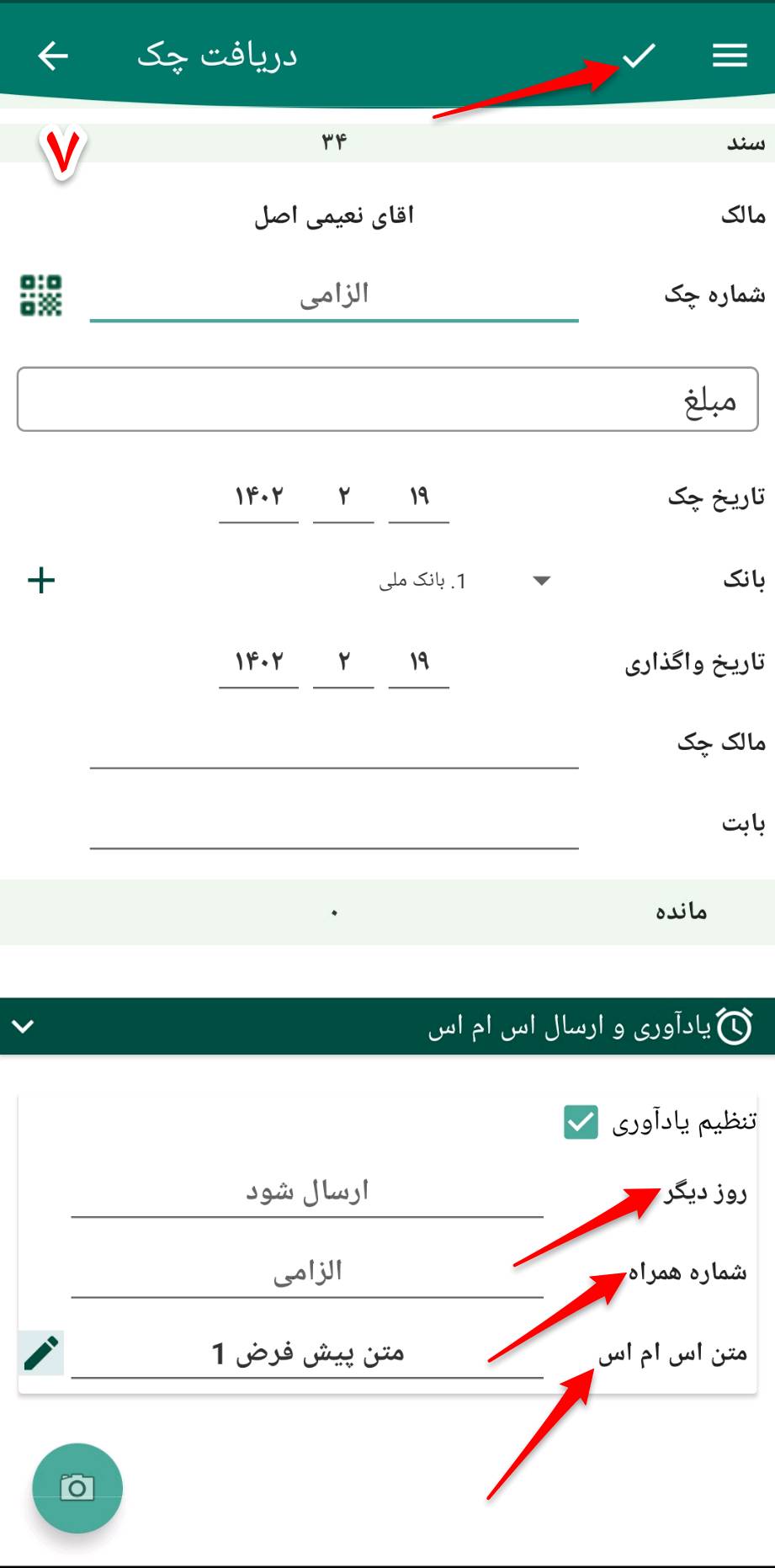
Task: Click the year field of تاریخ چک
Action: [258, 497]
